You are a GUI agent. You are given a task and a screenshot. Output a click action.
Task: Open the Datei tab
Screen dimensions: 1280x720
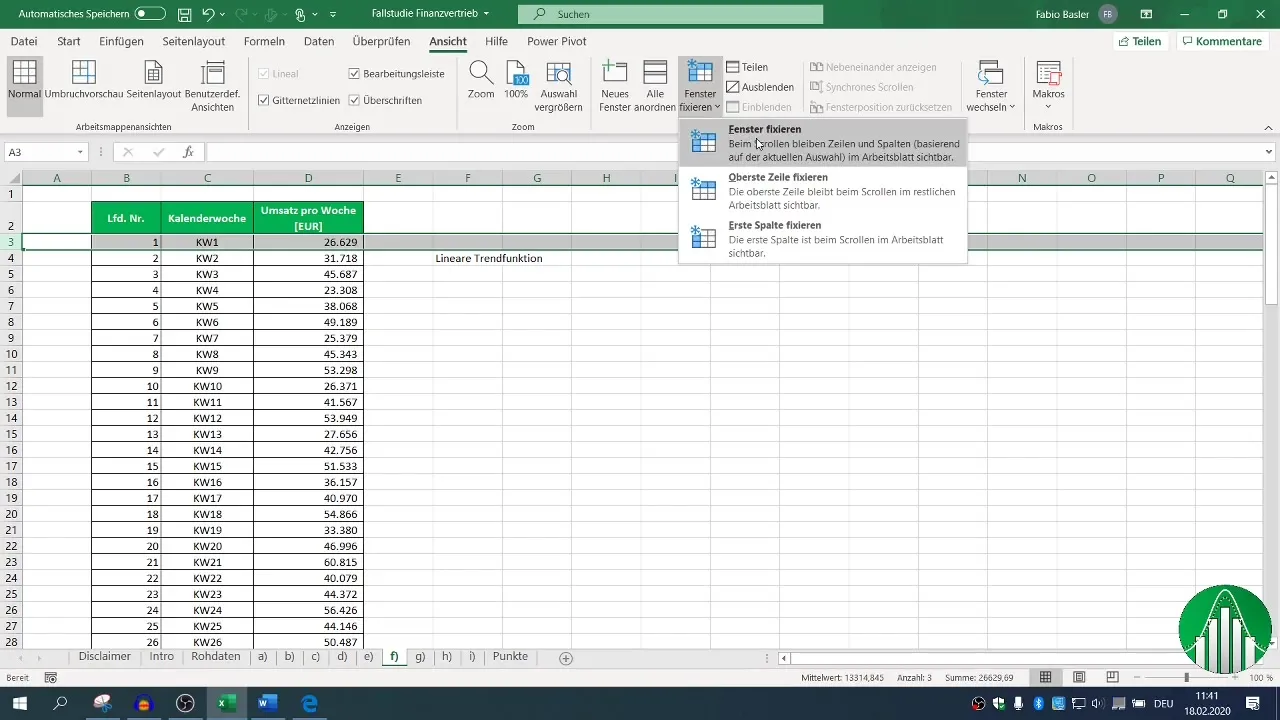click(x=24, y=41)
